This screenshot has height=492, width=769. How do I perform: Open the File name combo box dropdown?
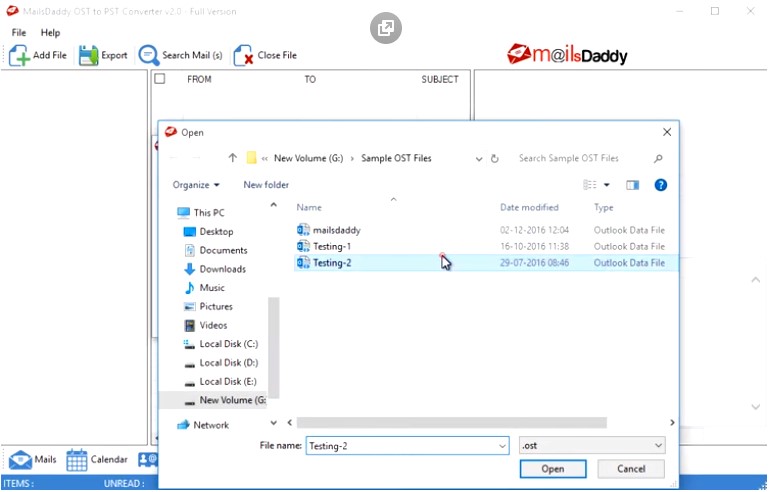click(502, 446)
